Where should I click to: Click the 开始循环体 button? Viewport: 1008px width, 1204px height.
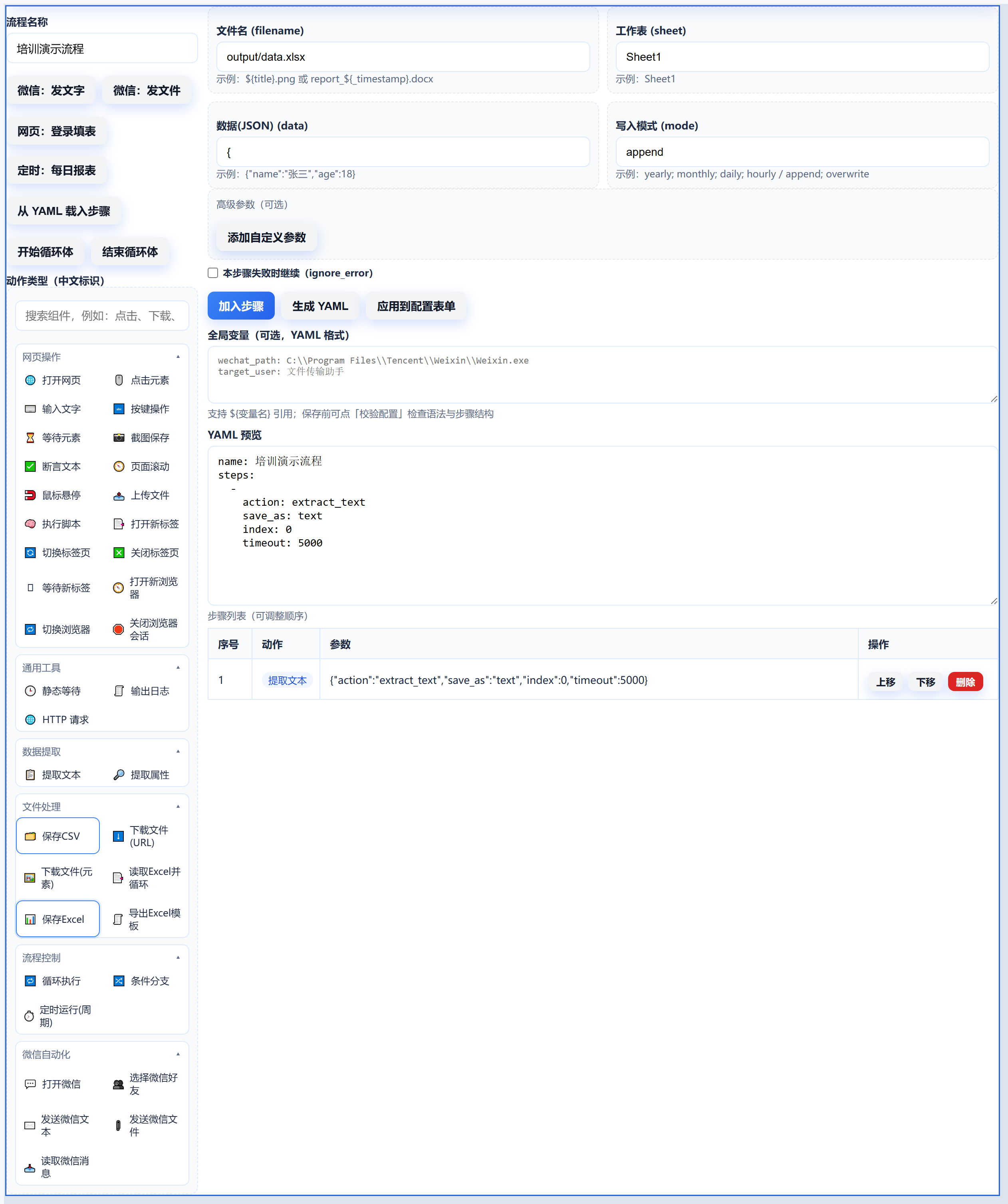[45, 252]
